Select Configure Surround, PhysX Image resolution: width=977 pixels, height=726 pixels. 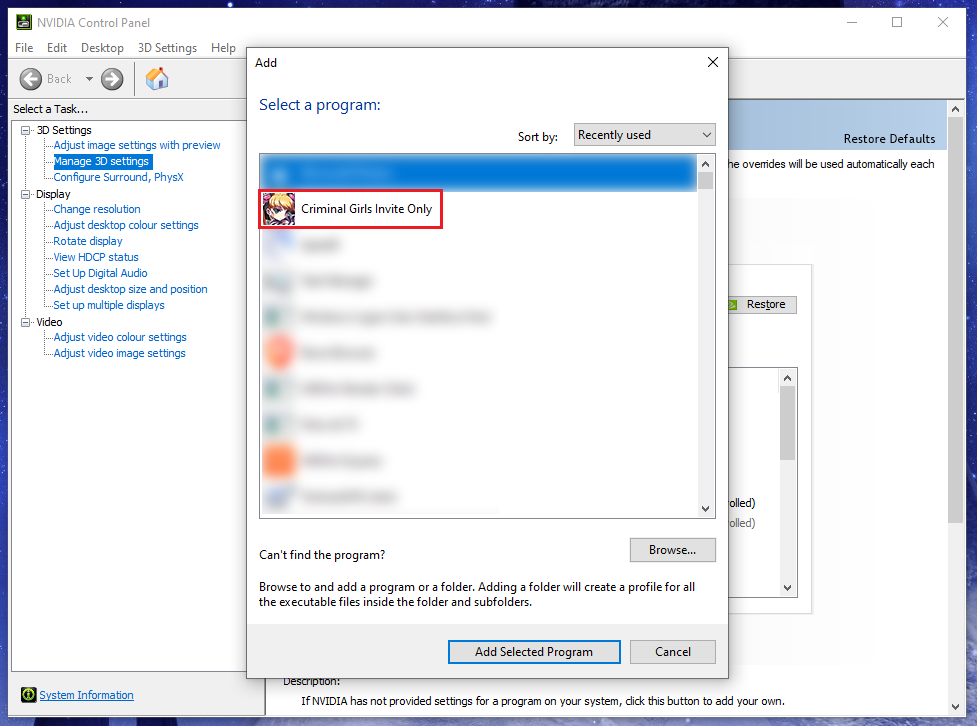[x=118, y=177]
